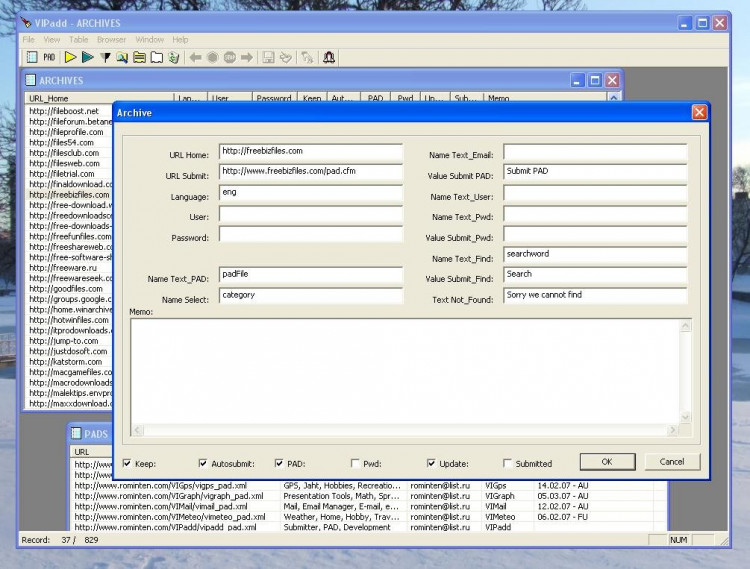
Task: Click the archives table icon in toolbar
Action: pos(31,57)
